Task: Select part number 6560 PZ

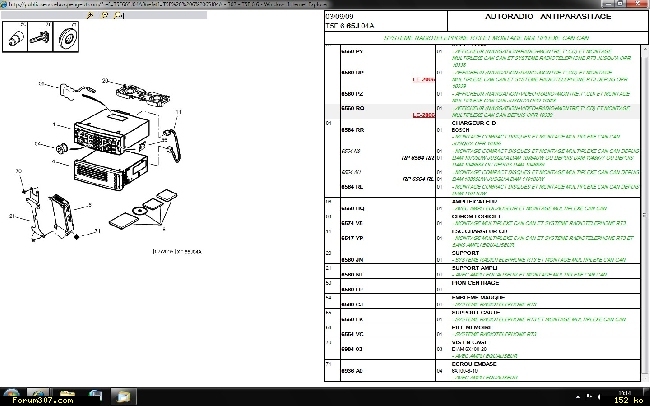Action: [x=352, y=94]
